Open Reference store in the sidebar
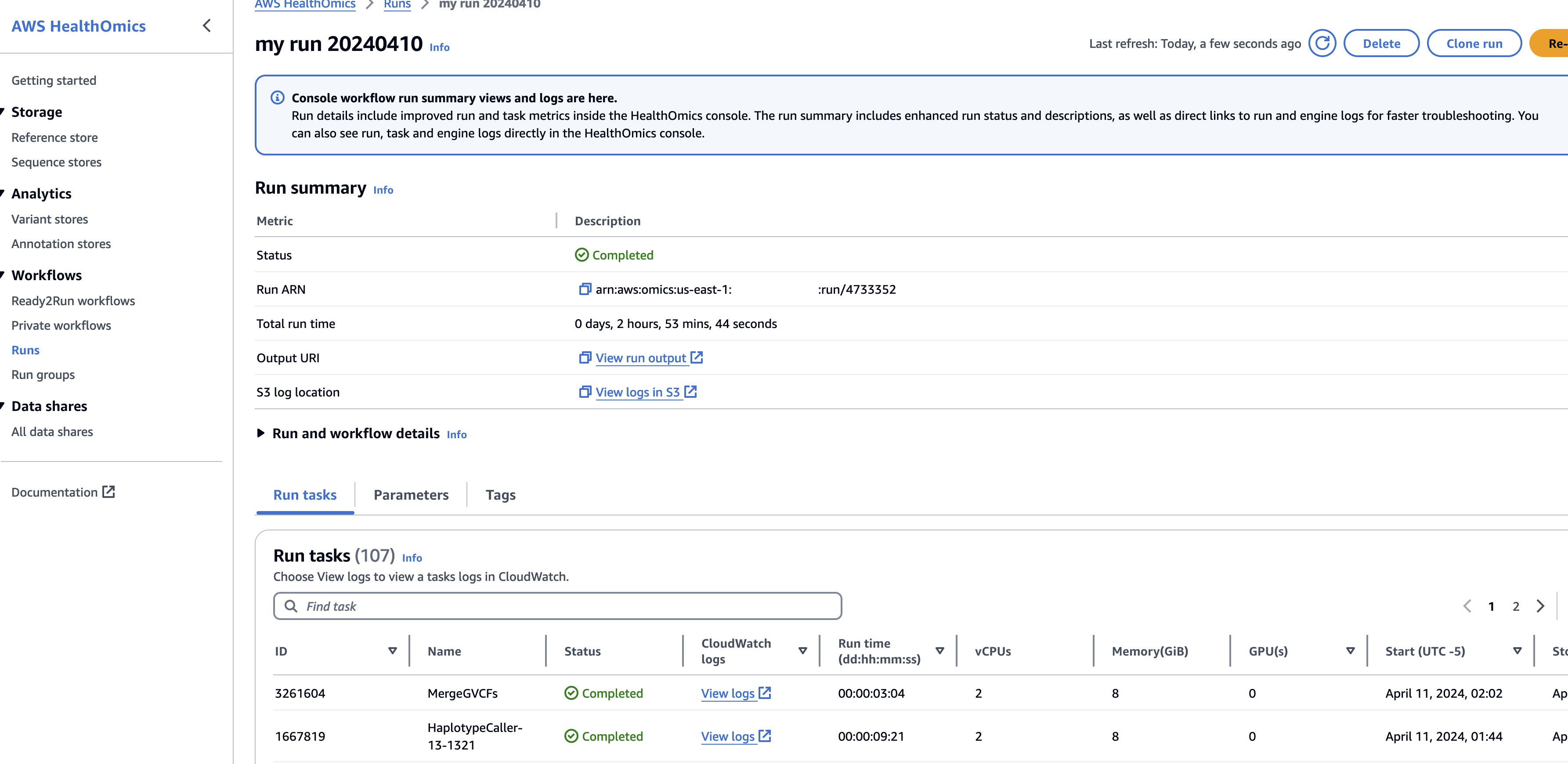This screenshot has width=1568, height=764. 54,137
